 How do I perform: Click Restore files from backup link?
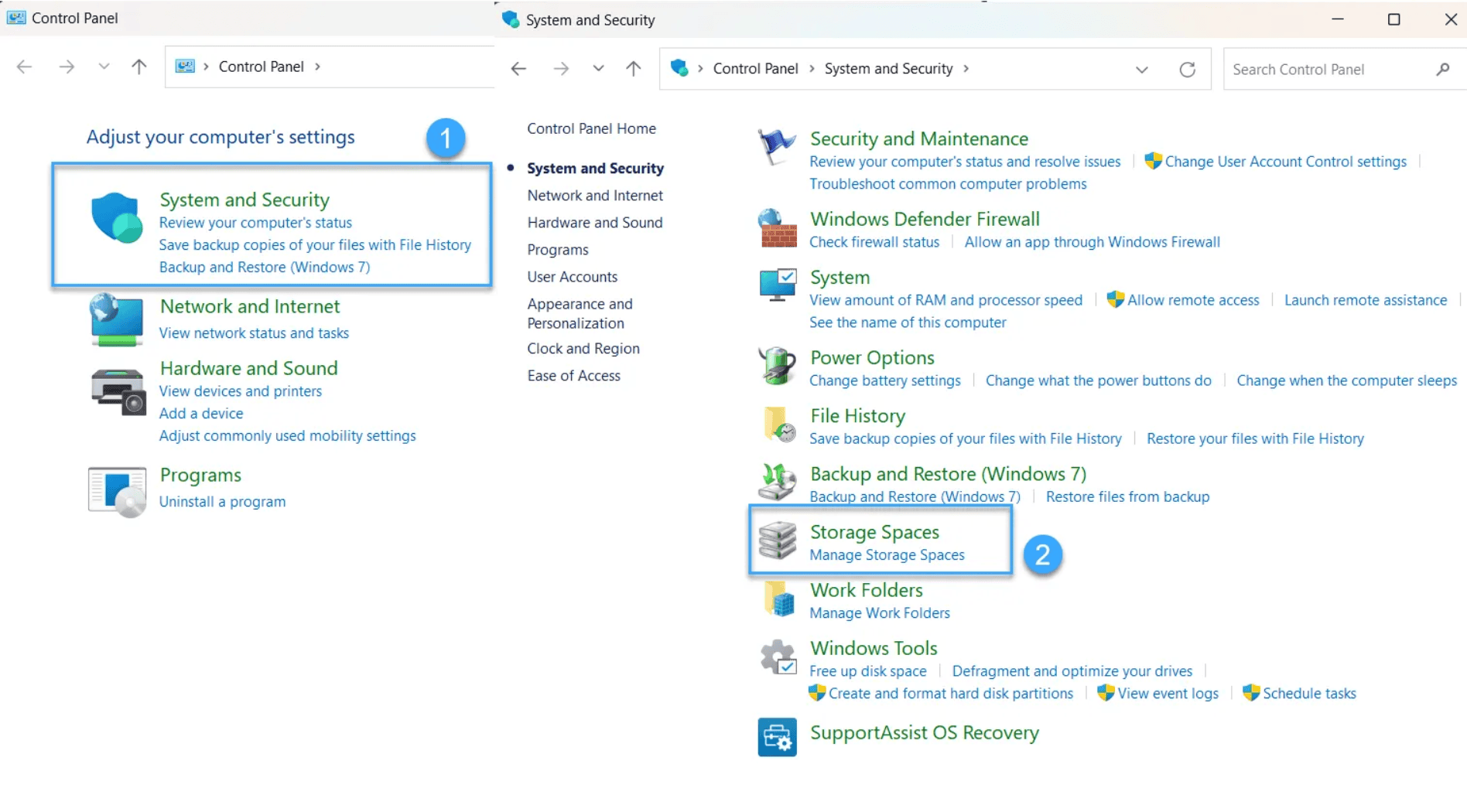pos(1127,496)
